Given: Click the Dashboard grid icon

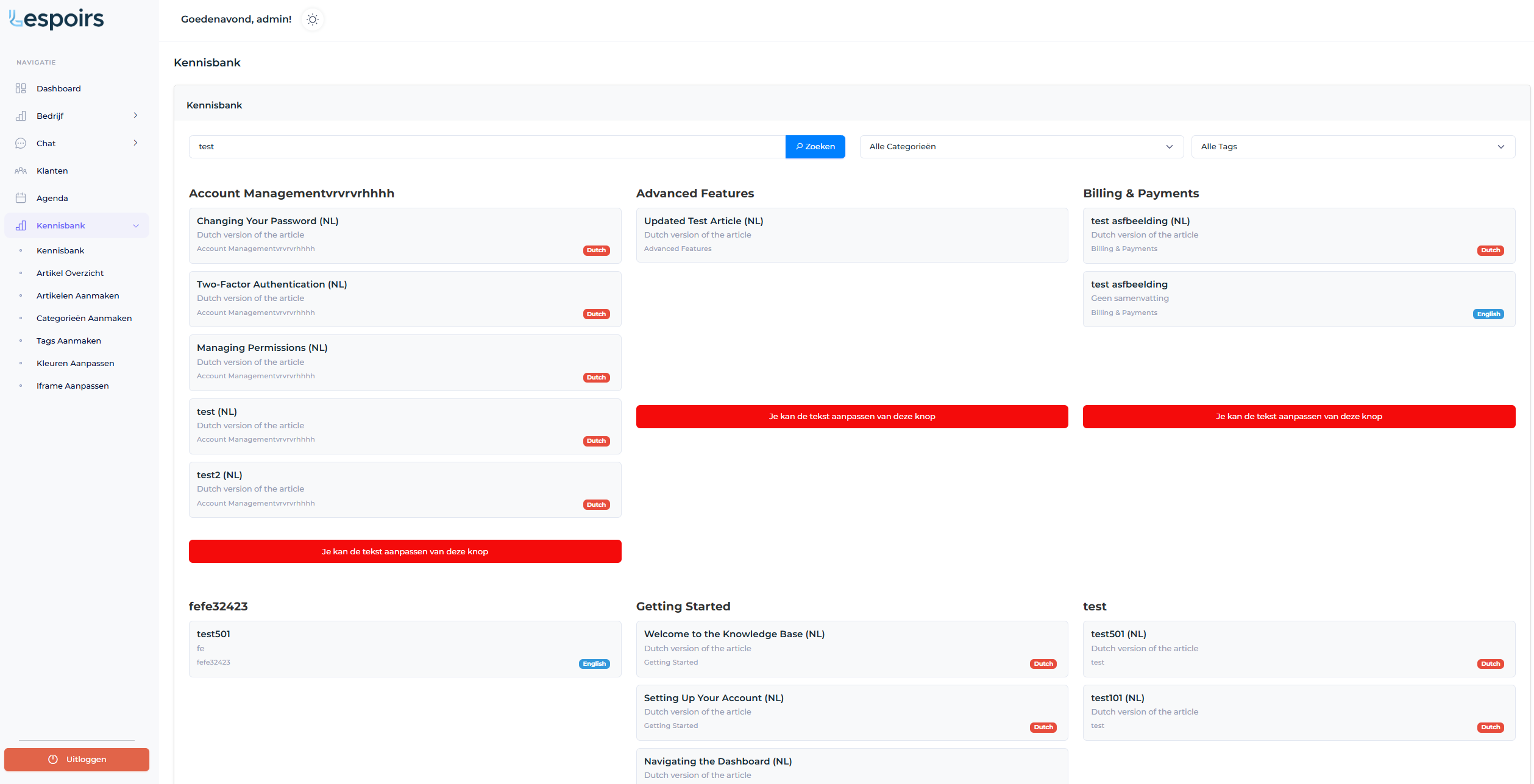Looking at the screenshot, I should 21,88.
